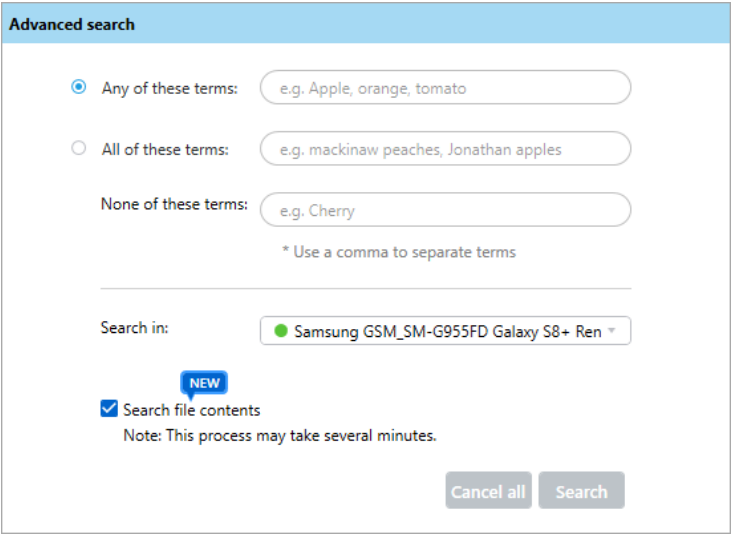Focus the "e.g. Apple, orange, tomato" field
733x536 pixels.
(x=445, y=87)
